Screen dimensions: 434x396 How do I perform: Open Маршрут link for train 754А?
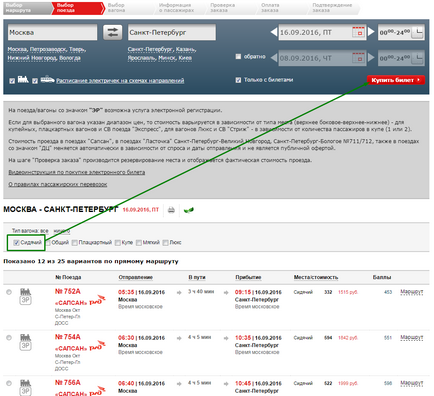tap(412, 338)
